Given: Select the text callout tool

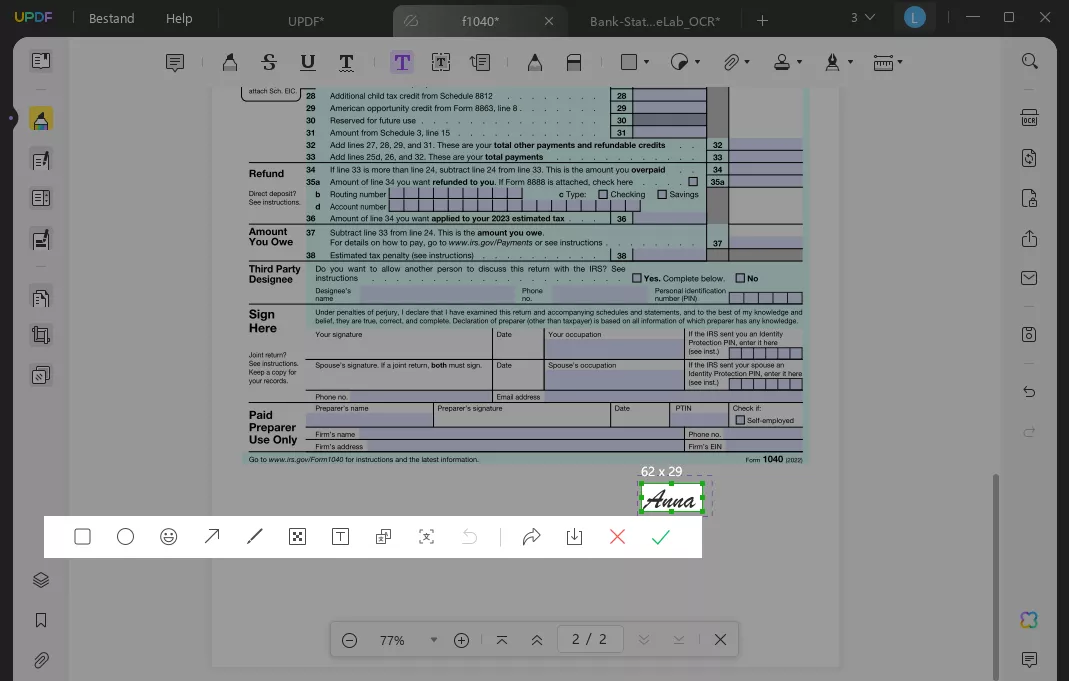Looking at the screenshot, I should (x=480, y=63).
